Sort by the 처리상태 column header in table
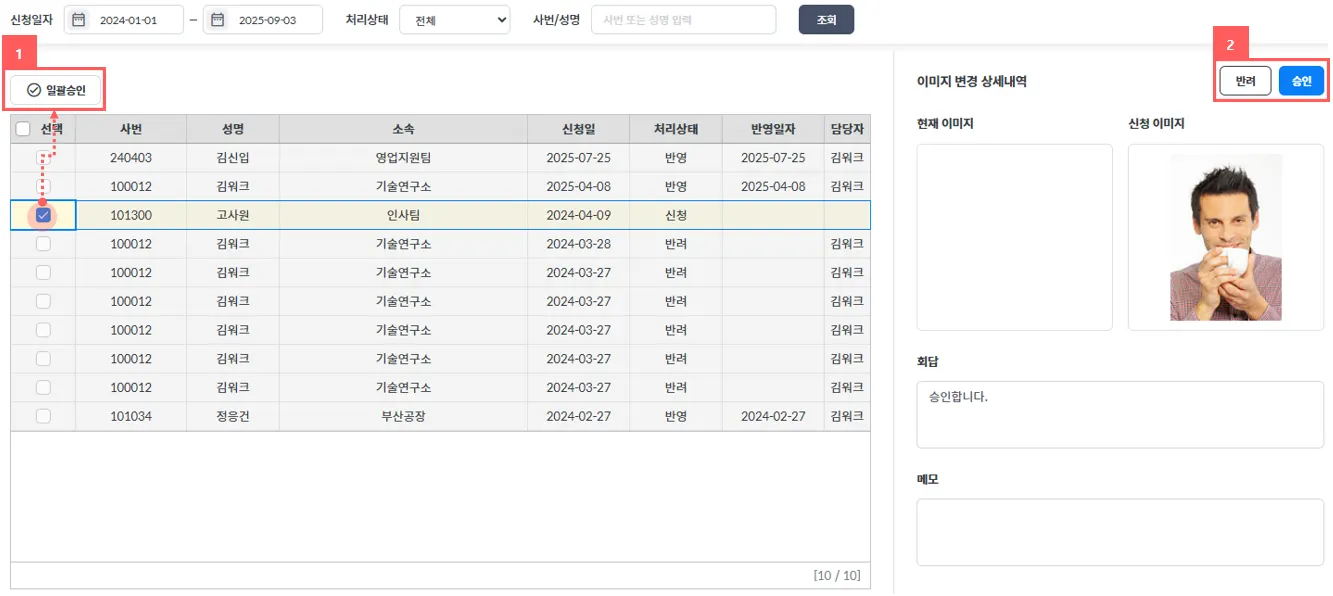This screenshot has height=596, width=1333. [675, 129]
